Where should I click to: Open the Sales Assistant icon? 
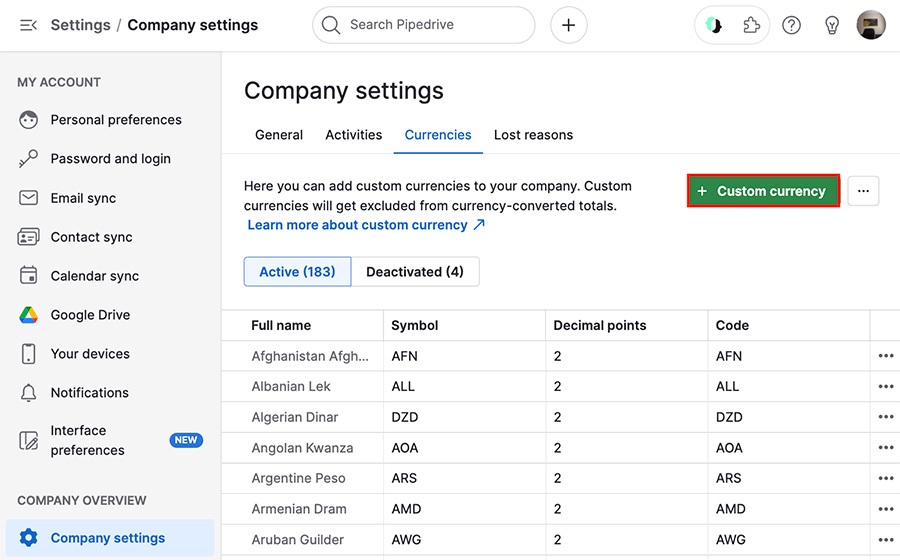713,25
